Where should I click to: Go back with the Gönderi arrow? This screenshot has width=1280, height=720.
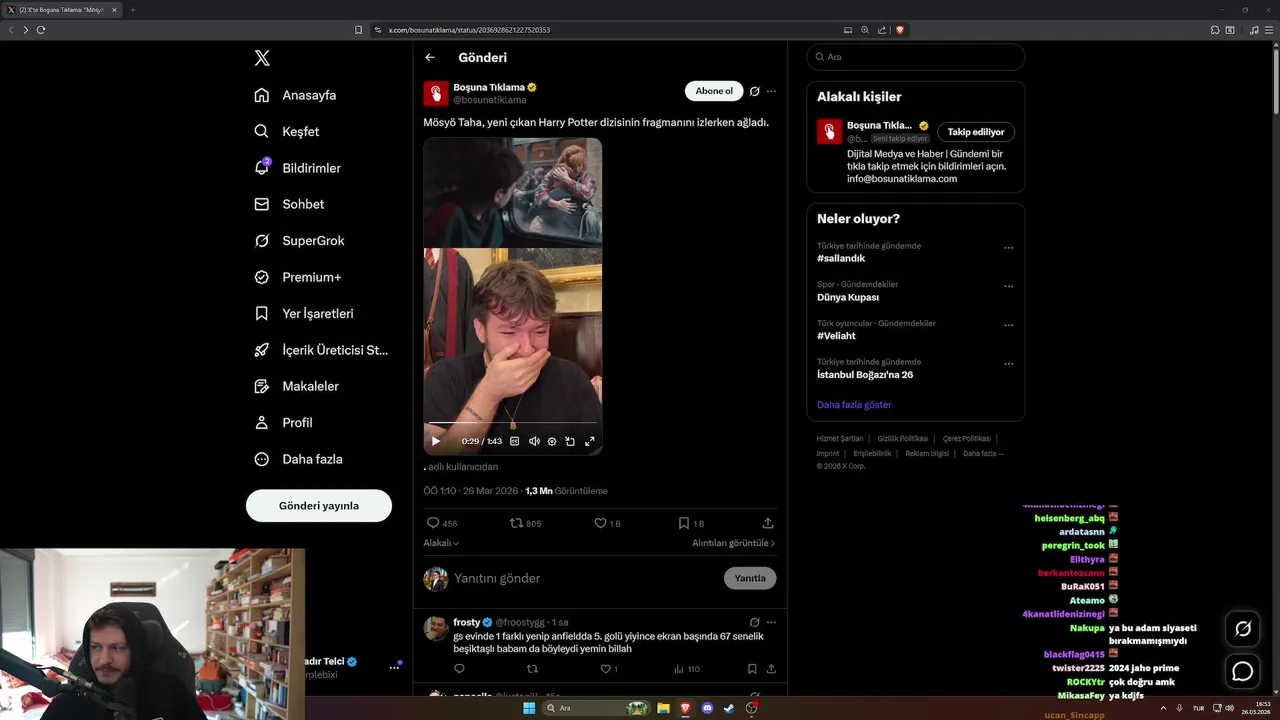[430, 57]
